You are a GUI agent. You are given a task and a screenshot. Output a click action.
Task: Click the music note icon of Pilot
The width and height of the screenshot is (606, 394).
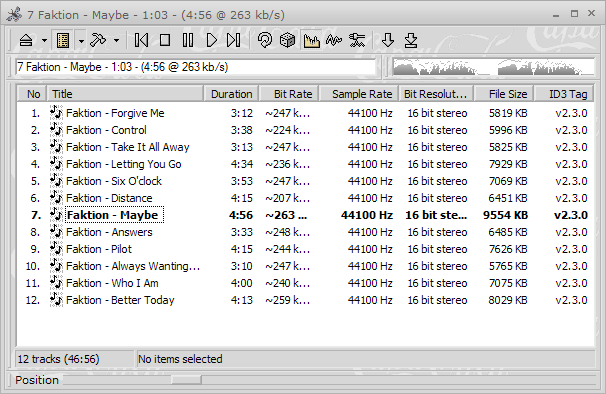pos(56,249)
